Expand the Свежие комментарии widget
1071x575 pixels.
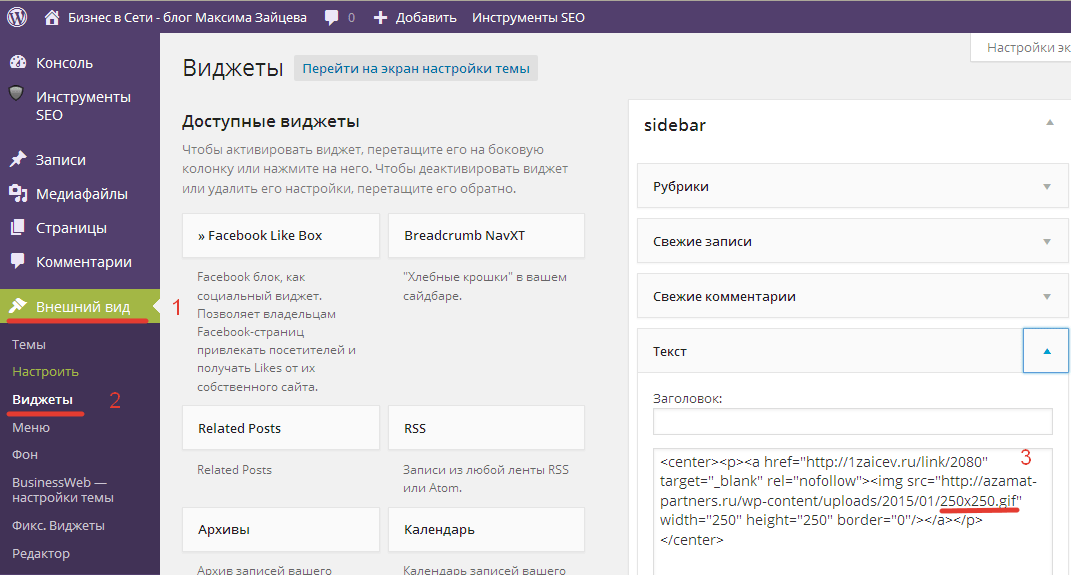[1047, 296]
